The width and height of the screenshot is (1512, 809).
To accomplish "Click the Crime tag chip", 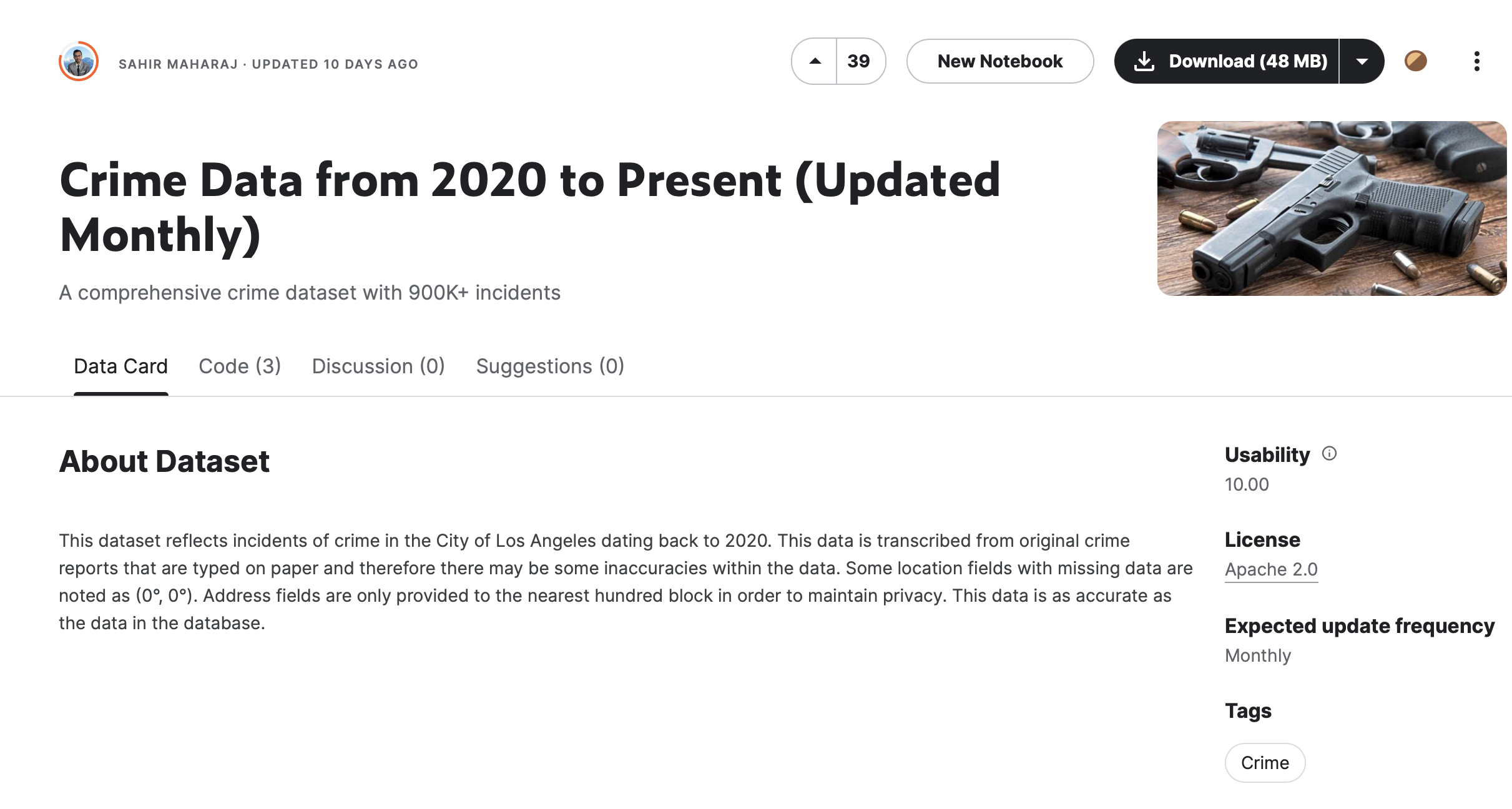I will pos(1265,763).
